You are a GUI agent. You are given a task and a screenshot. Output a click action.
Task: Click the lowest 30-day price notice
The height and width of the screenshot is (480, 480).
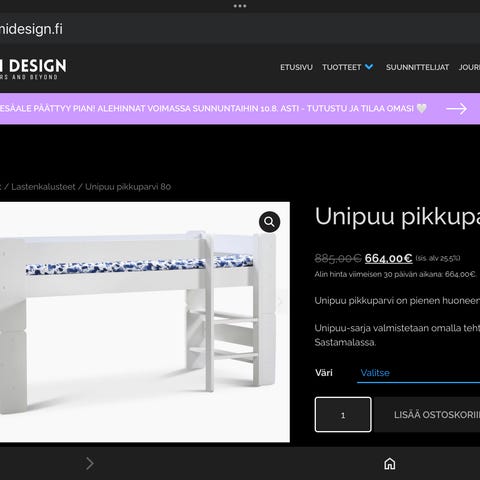click(x=395, y=274)
